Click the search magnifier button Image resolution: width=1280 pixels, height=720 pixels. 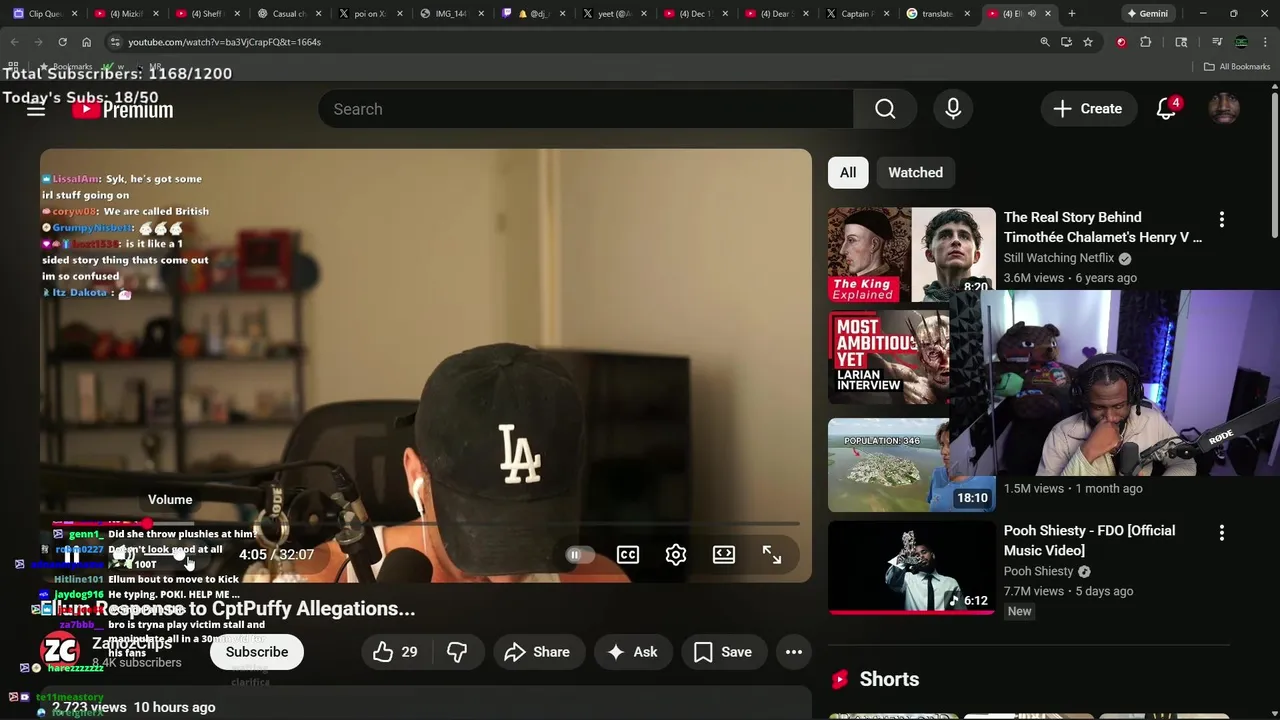coord(885,109)
